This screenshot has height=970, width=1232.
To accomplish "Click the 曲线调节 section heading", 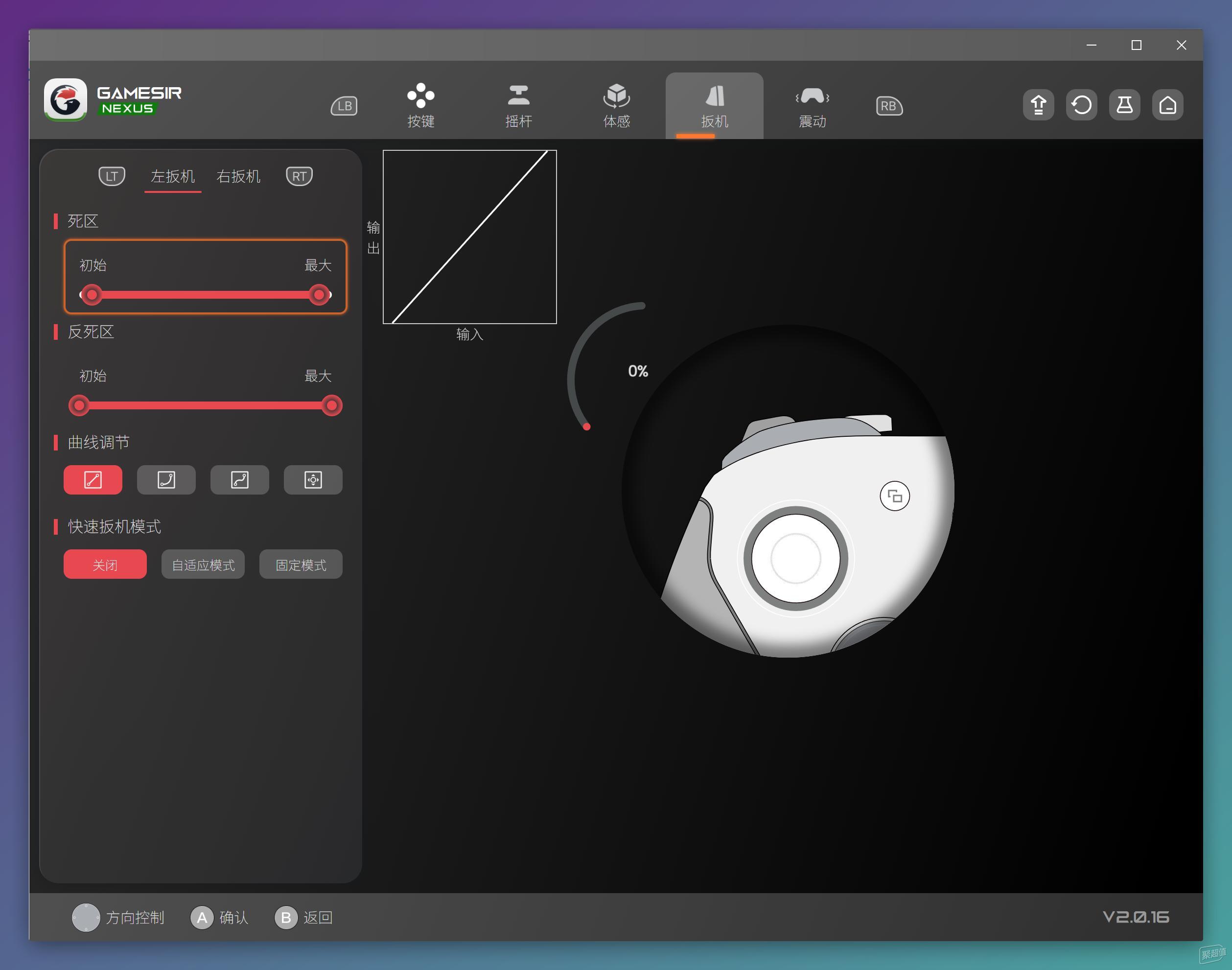I will tap(99, 443).
